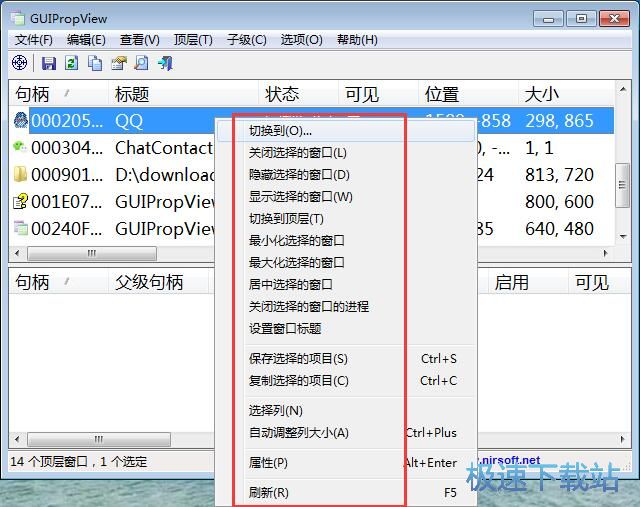Image resolution: width=640 pixels, height=507 pixels.
Task: Open the 帮助(H) menu
Action: coord(357,40)
